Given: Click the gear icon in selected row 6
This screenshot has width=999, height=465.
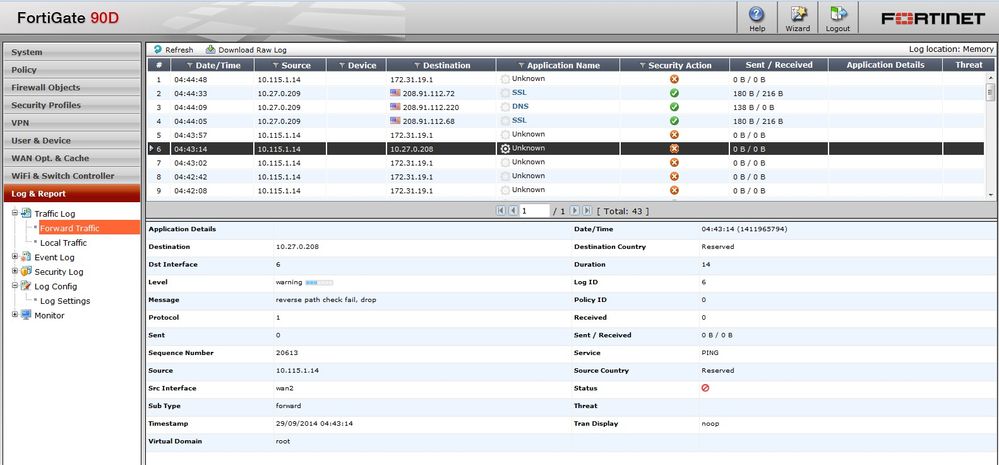Looking at the screenshot, I should click(x=505, y=148).
